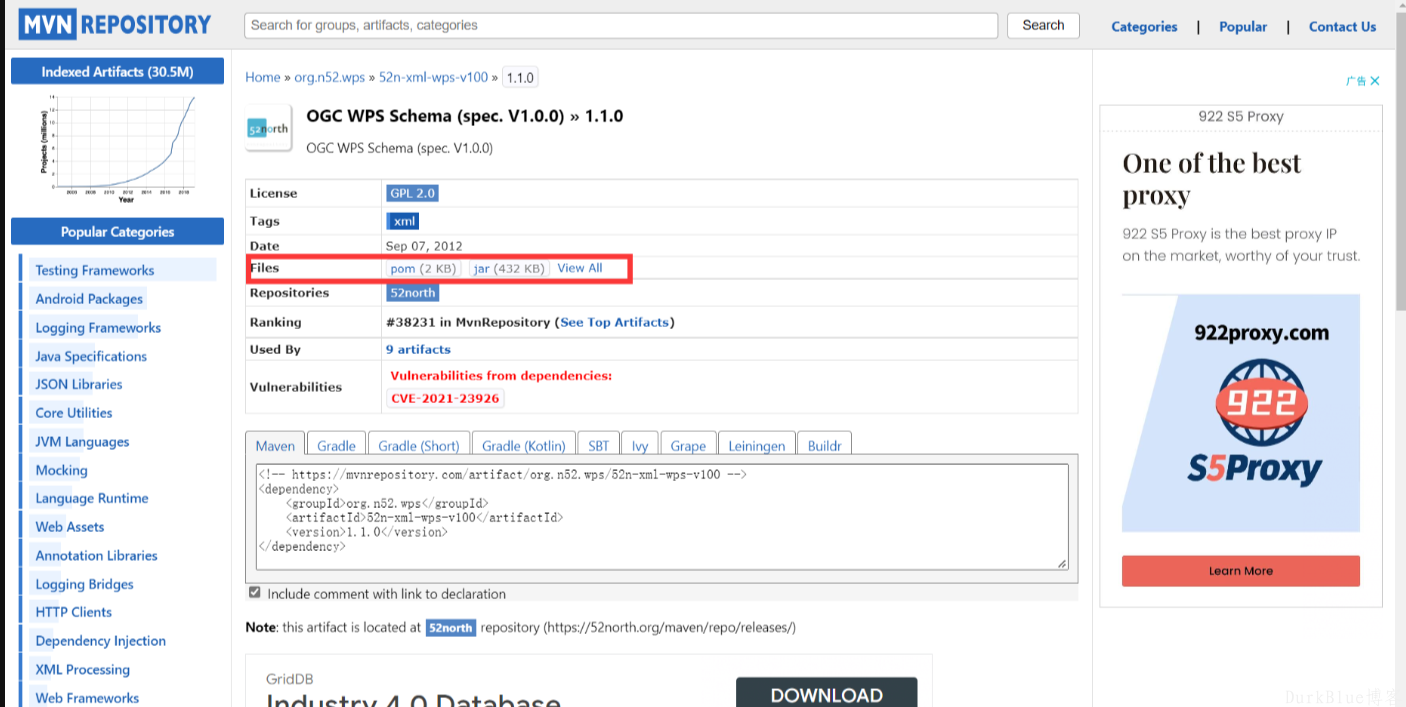Download the jar (432 KB) file
The width and height of the screenshot is (1406, 707).
[x=510, y=268]
